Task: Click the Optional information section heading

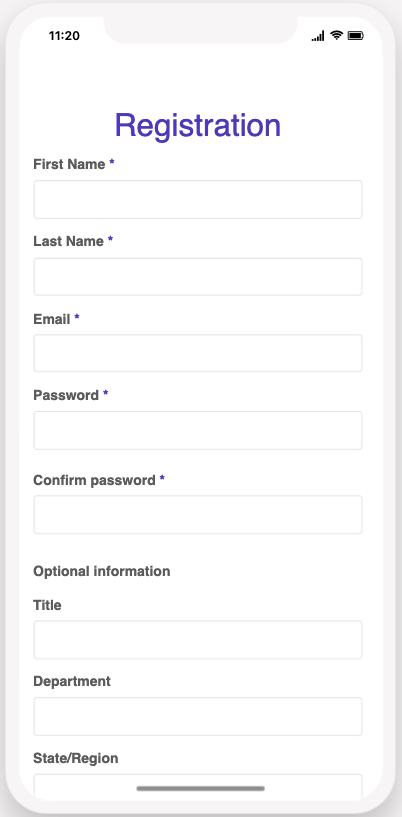Action: pyautogui.click(x=102, y=572)
